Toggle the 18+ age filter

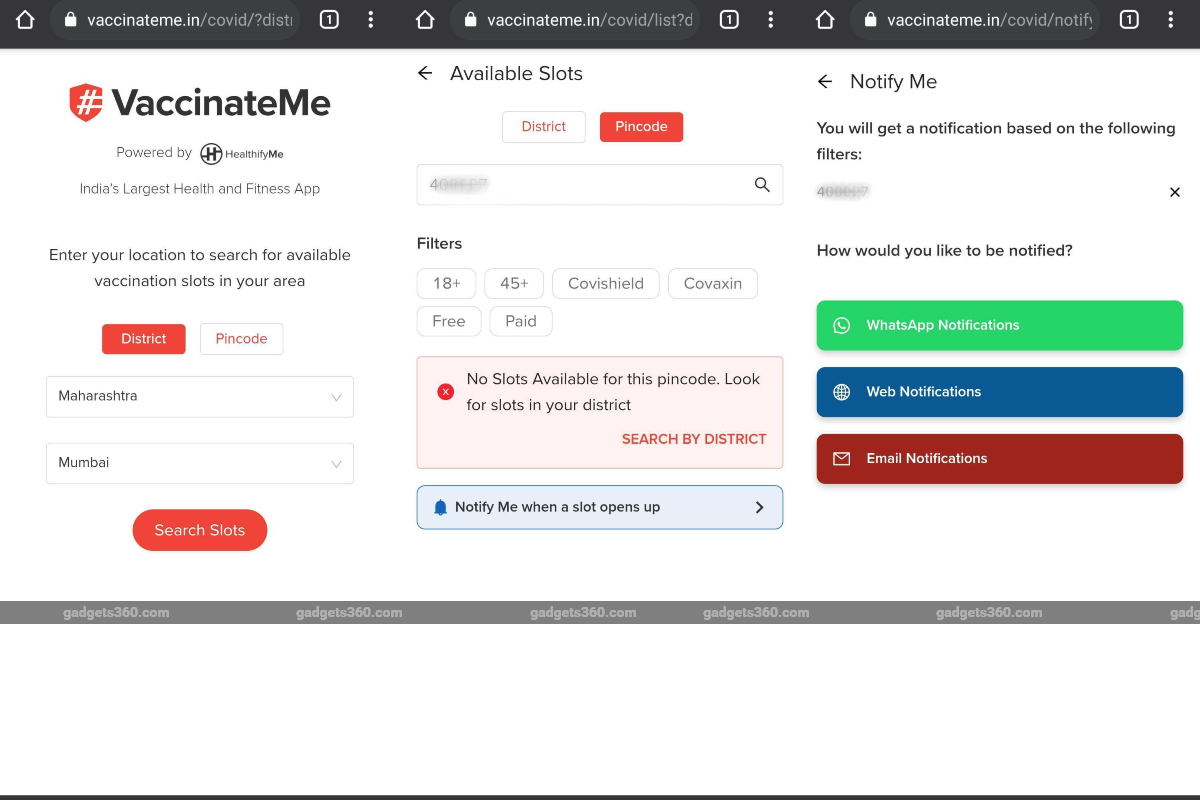[x=447, y=284]
